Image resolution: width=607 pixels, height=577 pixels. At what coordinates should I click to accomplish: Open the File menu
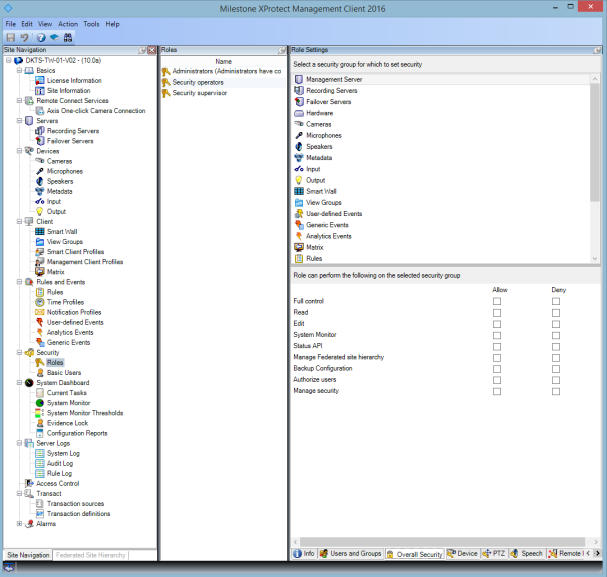point(10,24)
